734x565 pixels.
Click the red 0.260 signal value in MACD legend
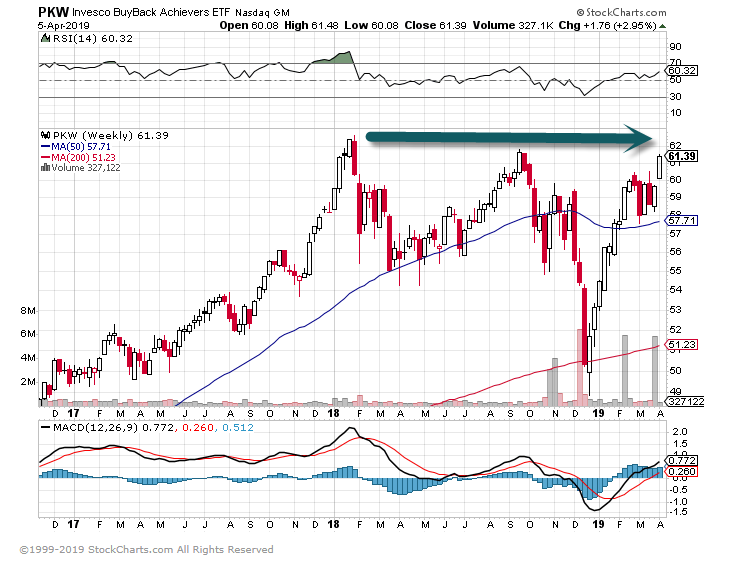pyautogui.click(x=198, y=427)
